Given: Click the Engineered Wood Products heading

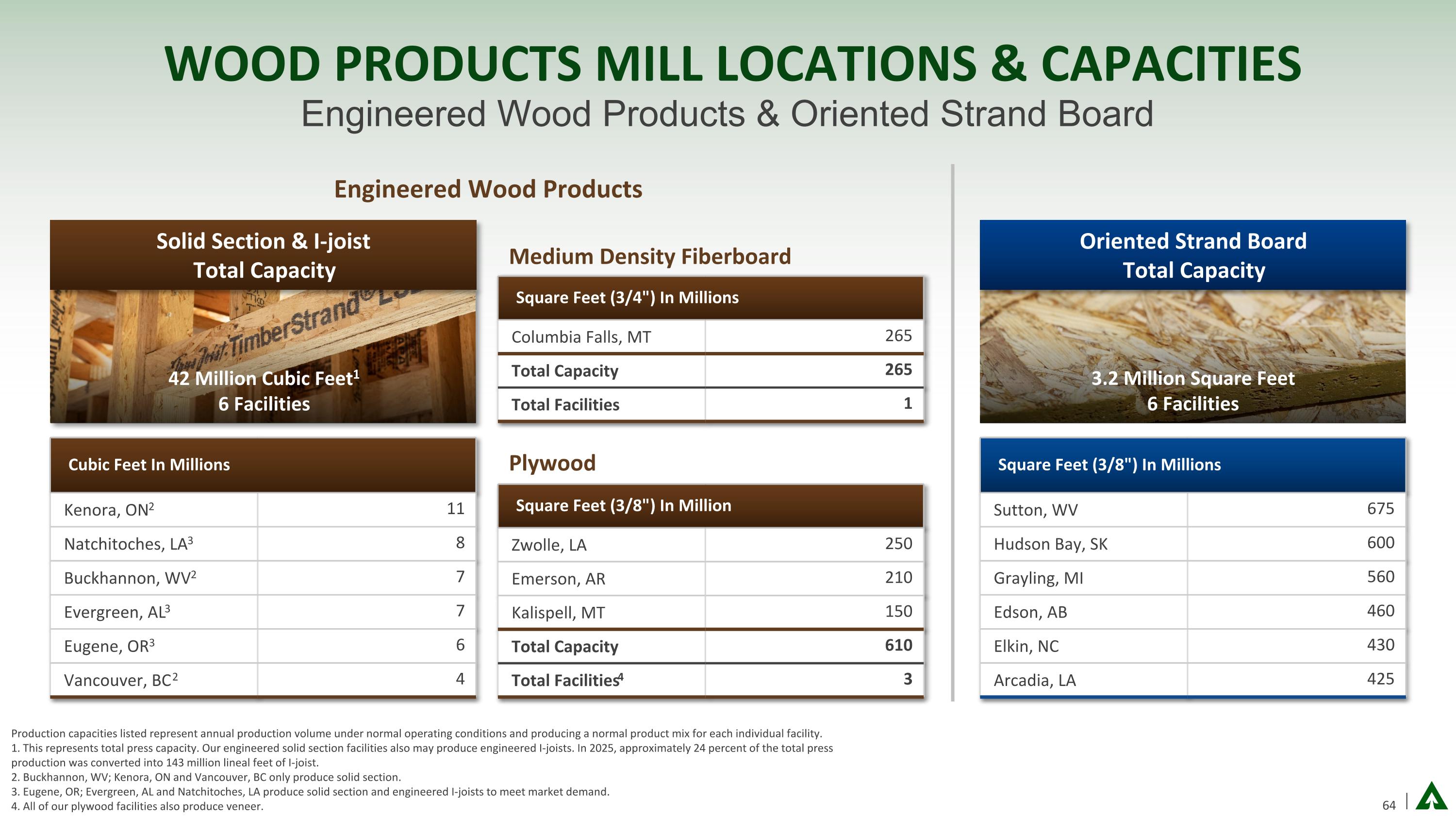Looking at the screenshot, I should pyautogui.click(x=488, y=189).
